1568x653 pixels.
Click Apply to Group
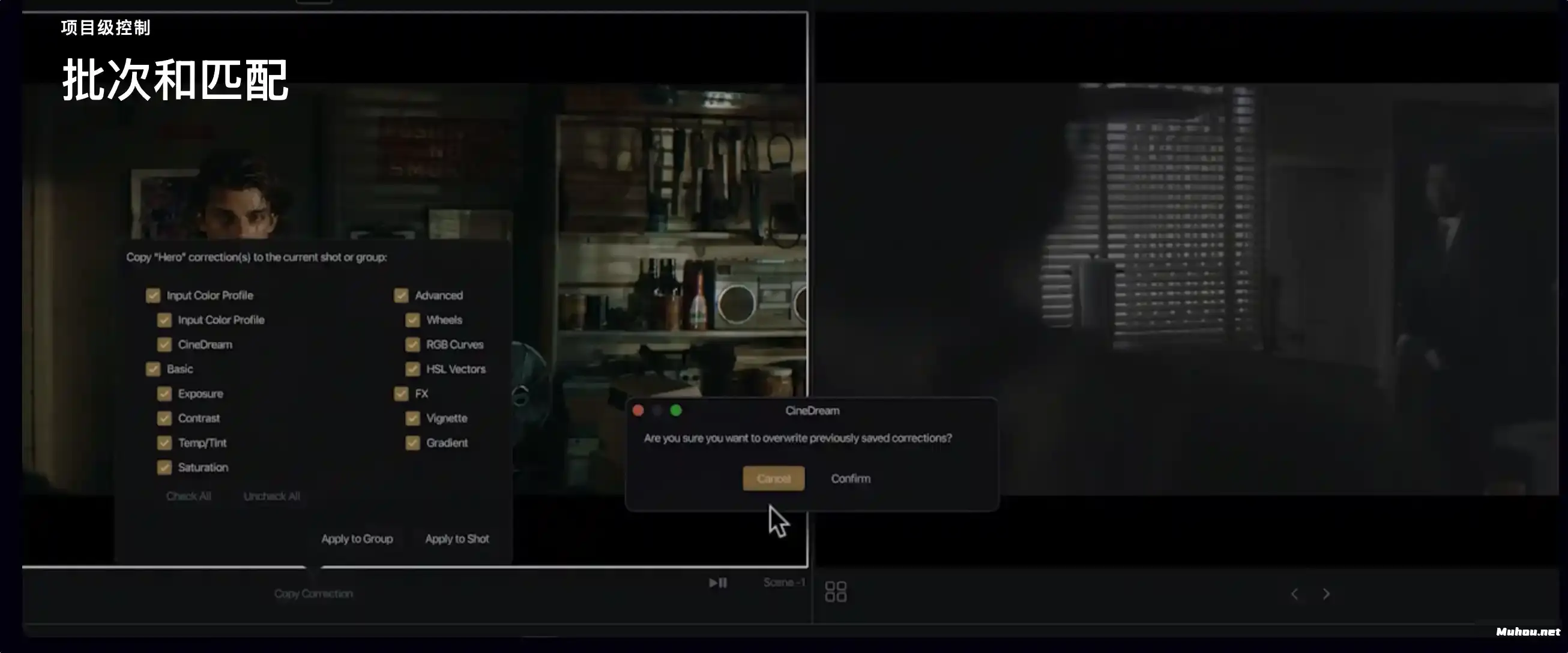[x=357, y=538]
